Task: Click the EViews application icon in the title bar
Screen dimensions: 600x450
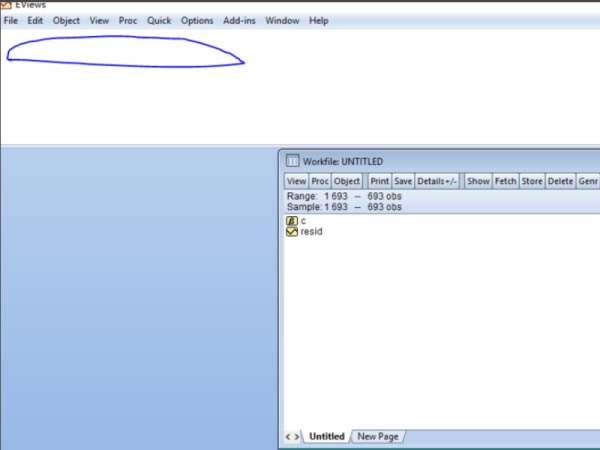Action: 6,5
